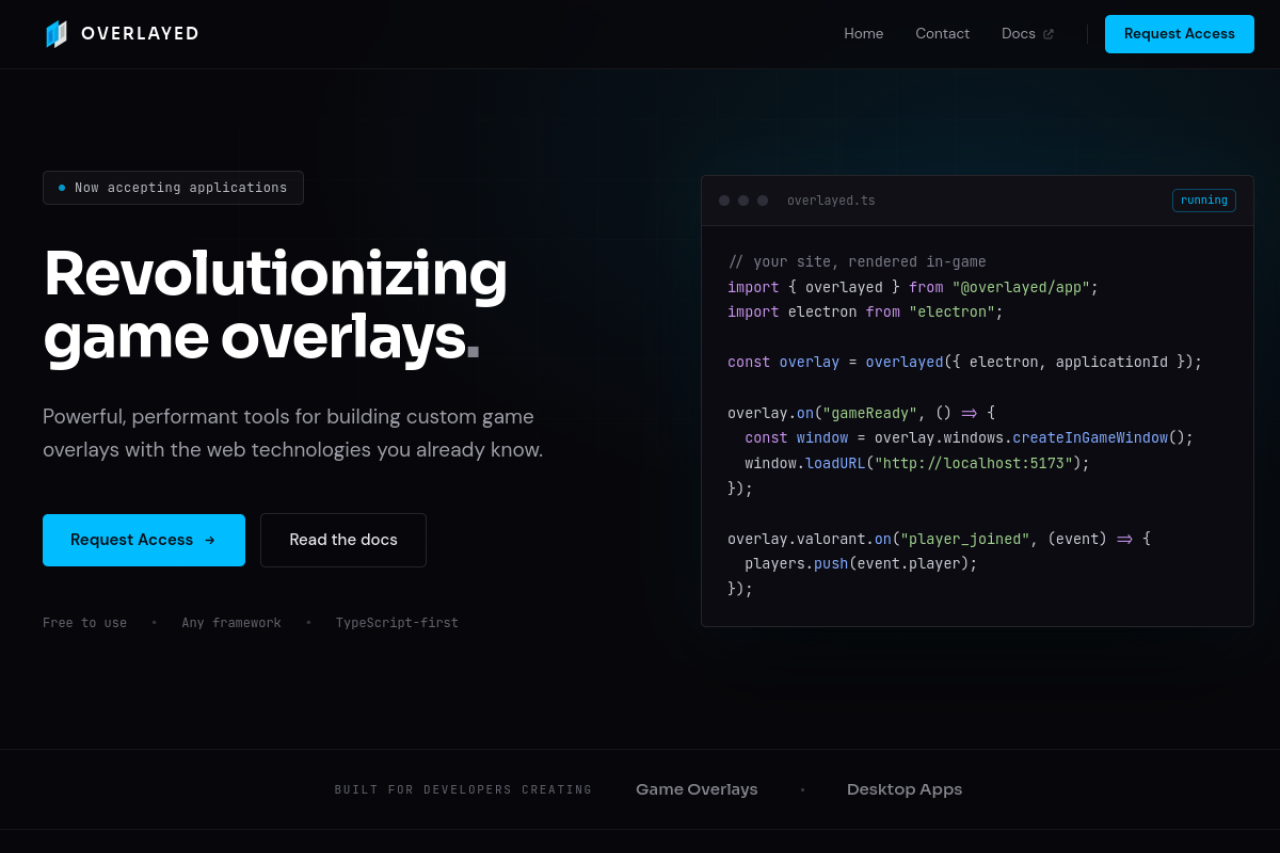1280x853 pixels.
Task: Click the BUILT FOR DEVELOPERS CREATING label
Action: click(463, 790)
